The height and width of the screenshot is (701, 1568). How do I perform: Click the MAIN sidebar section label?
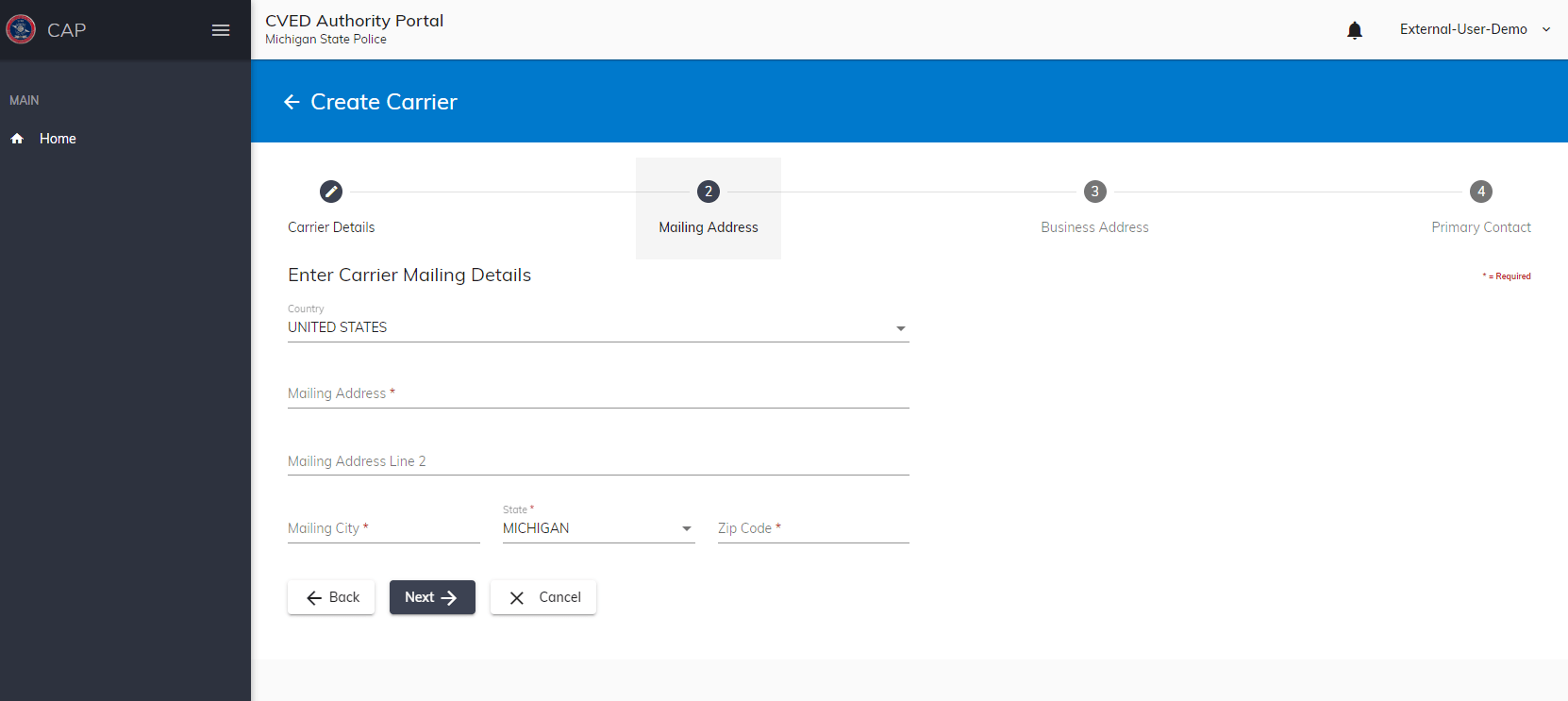pos(25,100)
